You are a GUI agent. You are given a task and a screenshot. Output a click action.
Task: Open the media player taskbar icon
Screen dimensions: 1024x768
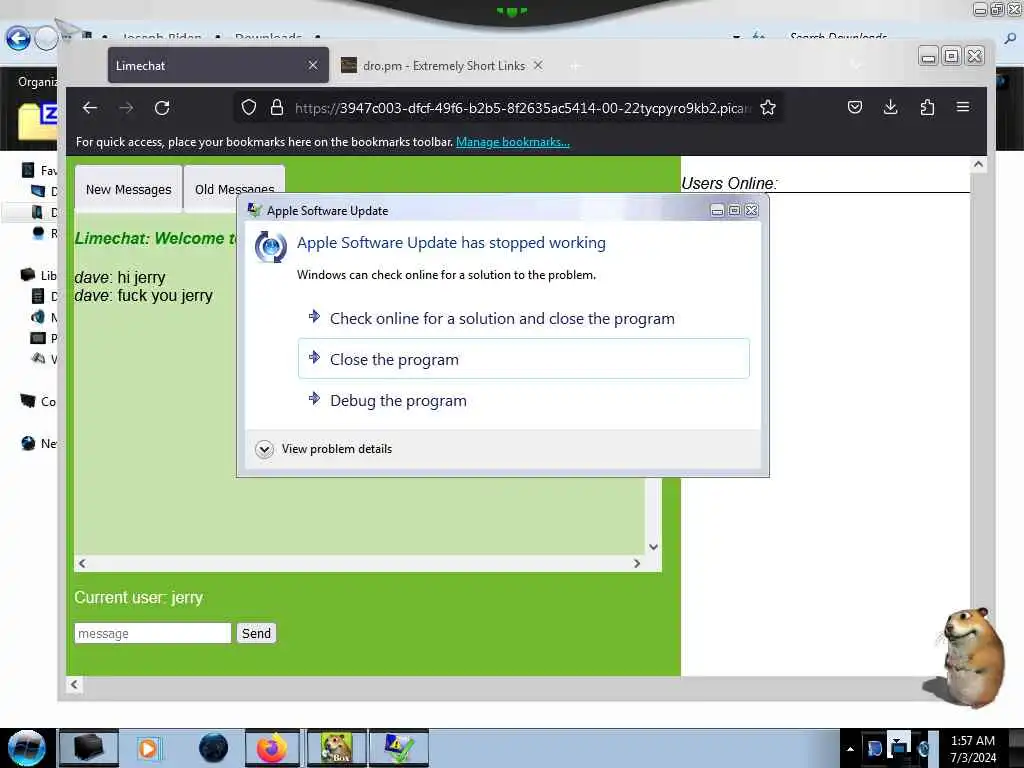(x=148, y=748)
